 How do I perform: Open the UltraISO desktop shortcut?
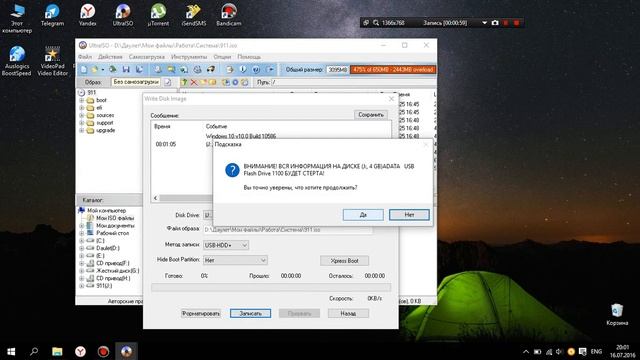[123, 16]
